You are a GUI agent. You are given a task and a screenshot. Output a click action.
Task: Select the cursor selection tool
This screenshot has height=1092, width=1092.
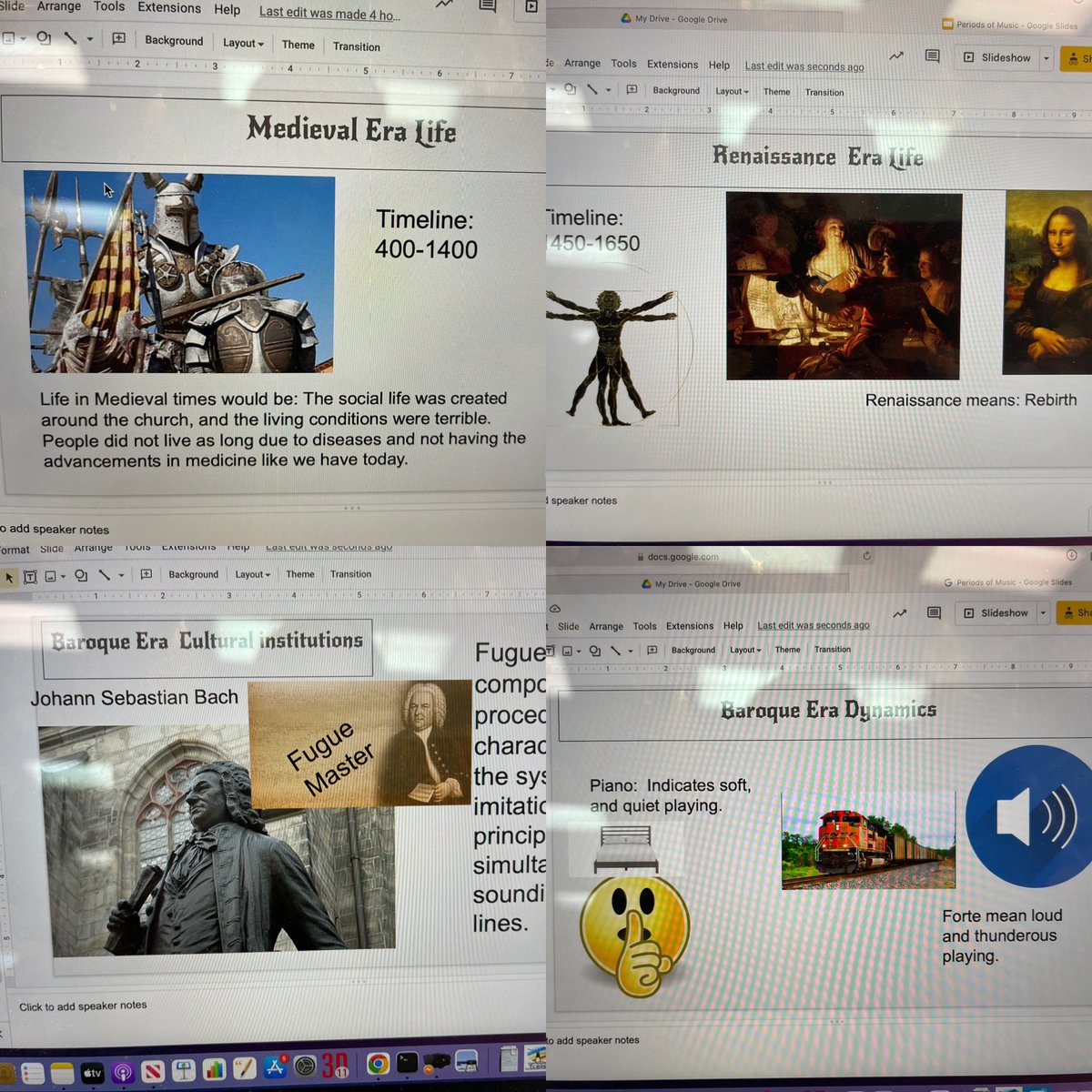point(11,575)
